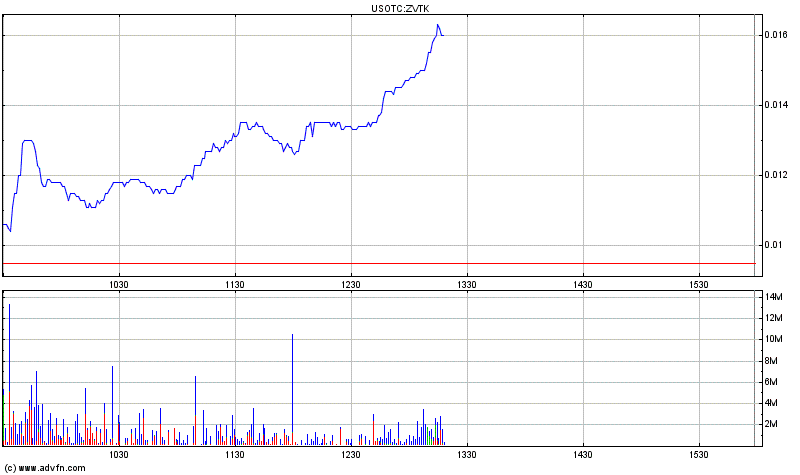Click the USOTC:ZVTK chart title
Viewport: 800px width, 475px height.
pyautogui.click(x=400, y=8)
